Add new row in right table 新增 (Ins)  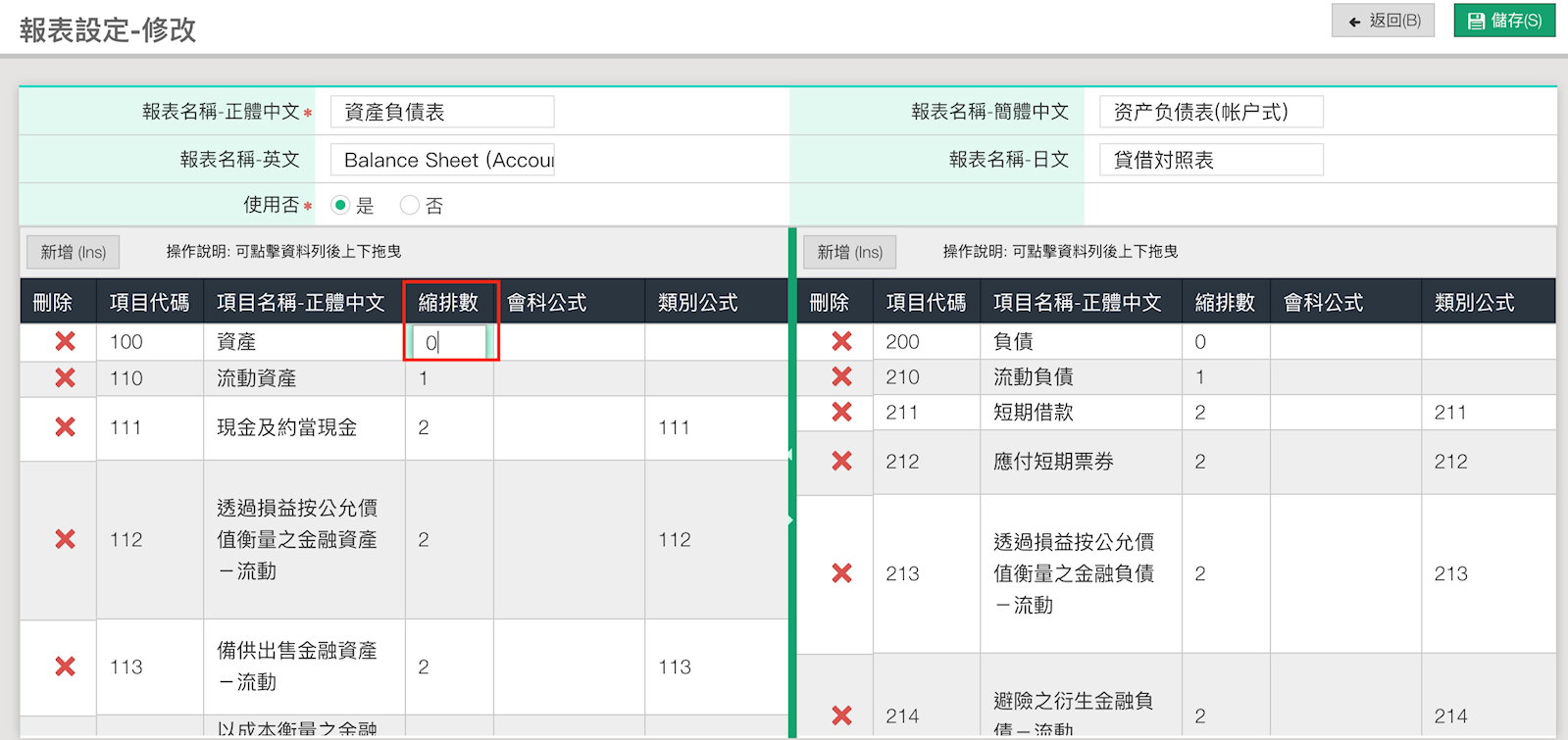(x=849, y=252)
